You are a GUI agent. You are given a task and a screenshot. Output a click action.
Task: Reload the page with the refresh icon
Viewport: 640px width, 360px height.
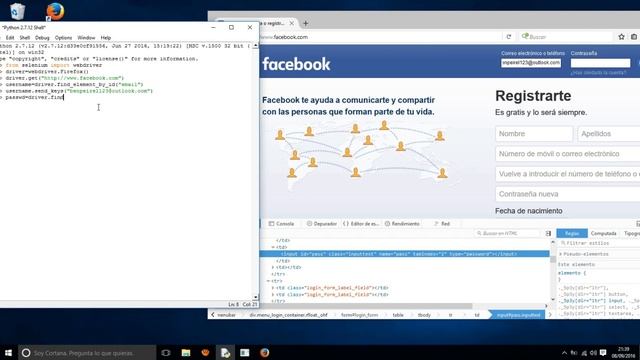[509, 37]
